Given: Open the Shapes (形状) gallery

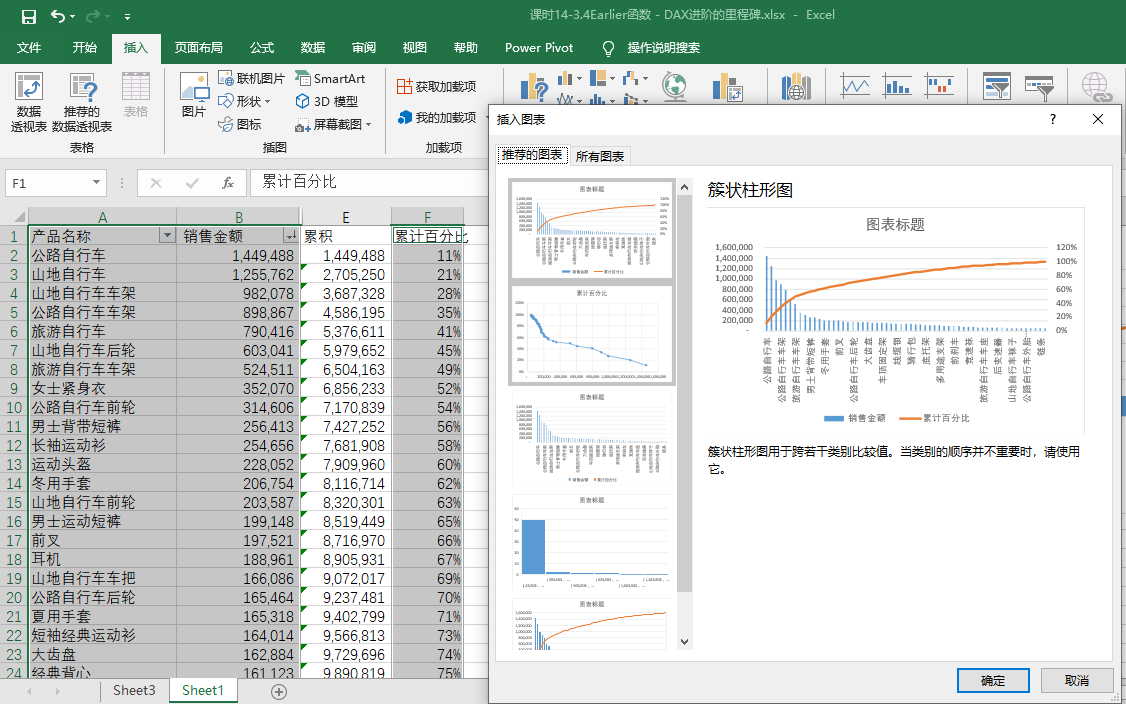Looking at the screenshot, I should click(244, 101).
